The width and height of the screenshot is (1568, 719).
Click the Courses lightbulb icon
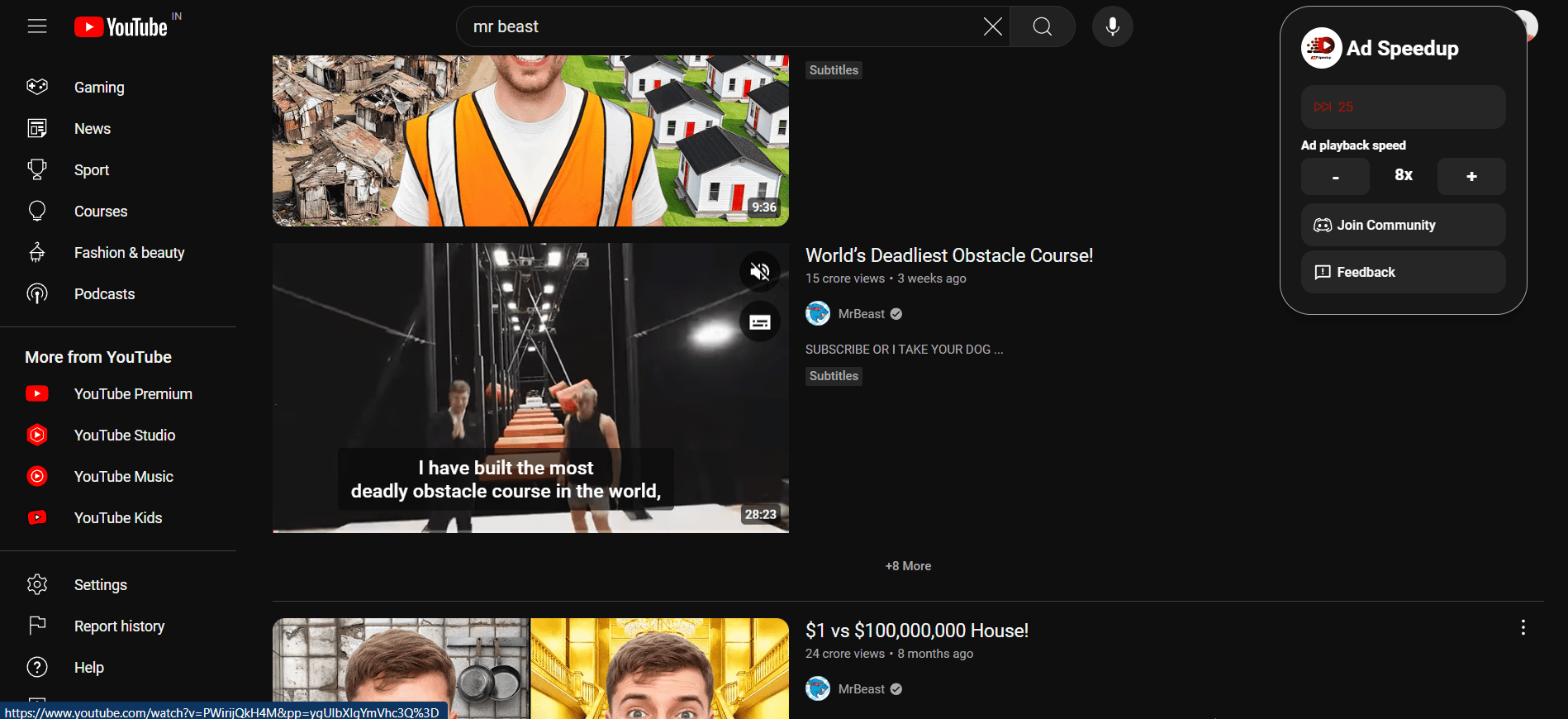click(x=37, y=211)
